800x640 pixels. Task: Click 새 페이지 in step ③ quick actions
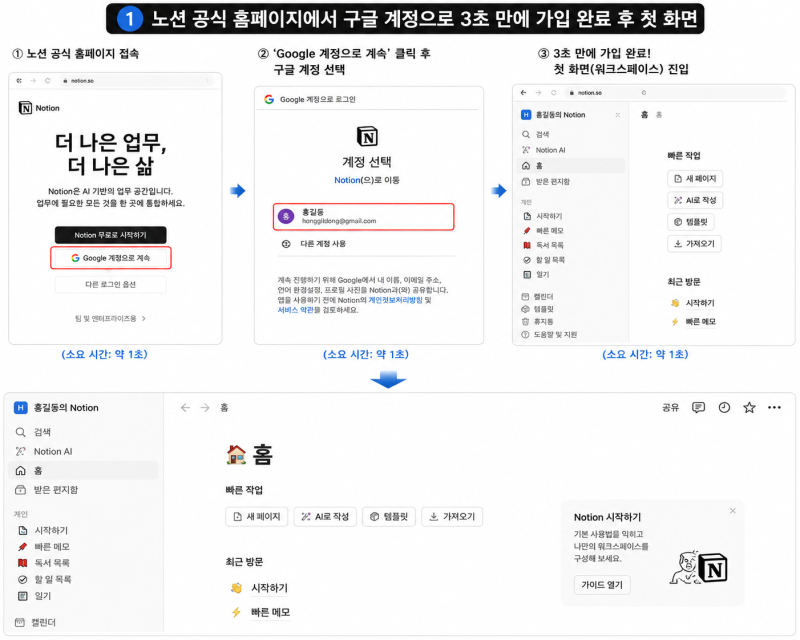tap(695, 179)
